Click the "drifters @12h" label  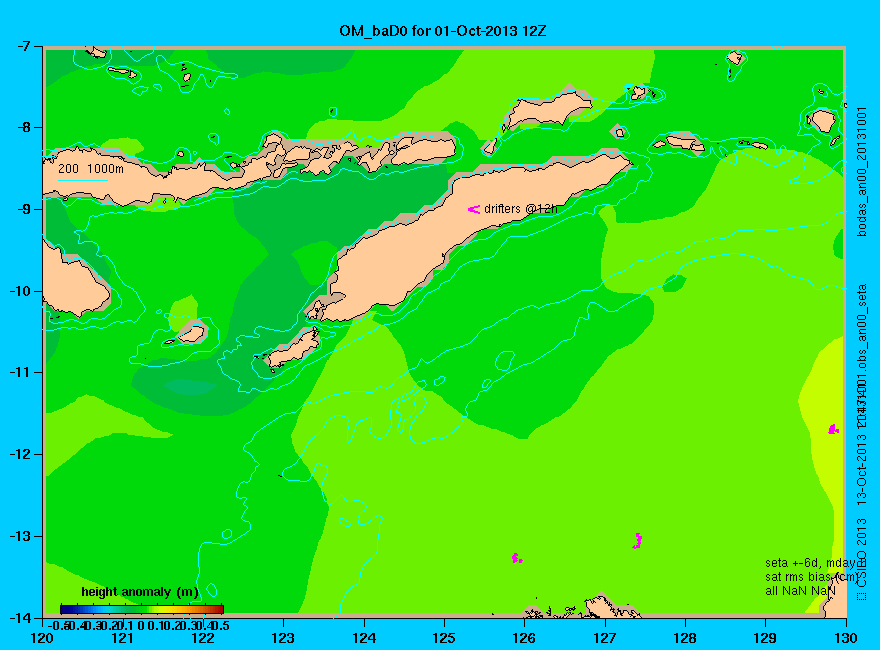pos(521,209)
